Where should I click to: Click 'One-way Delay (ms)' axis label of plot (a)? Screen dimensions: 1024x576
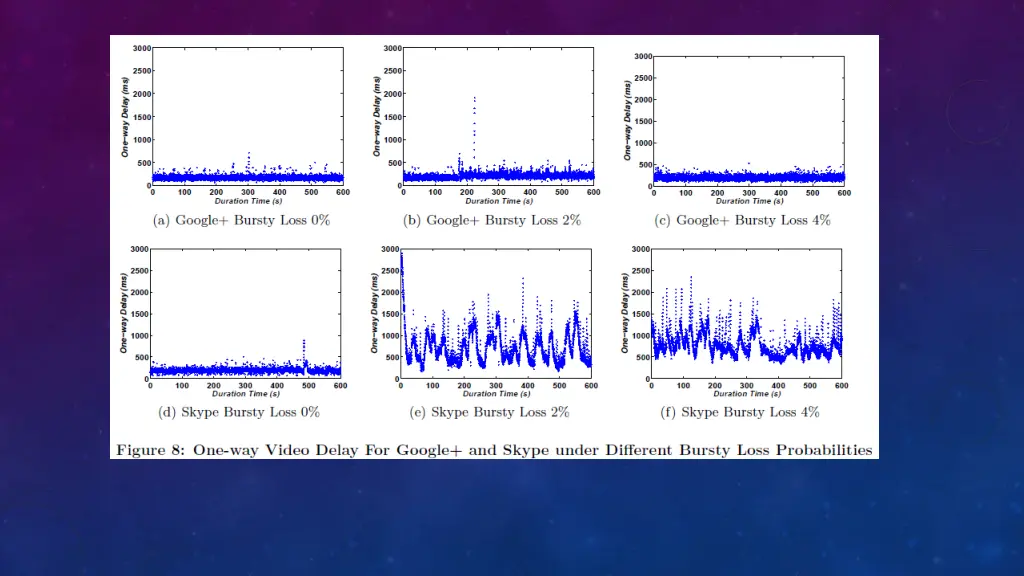pos(125,117)
